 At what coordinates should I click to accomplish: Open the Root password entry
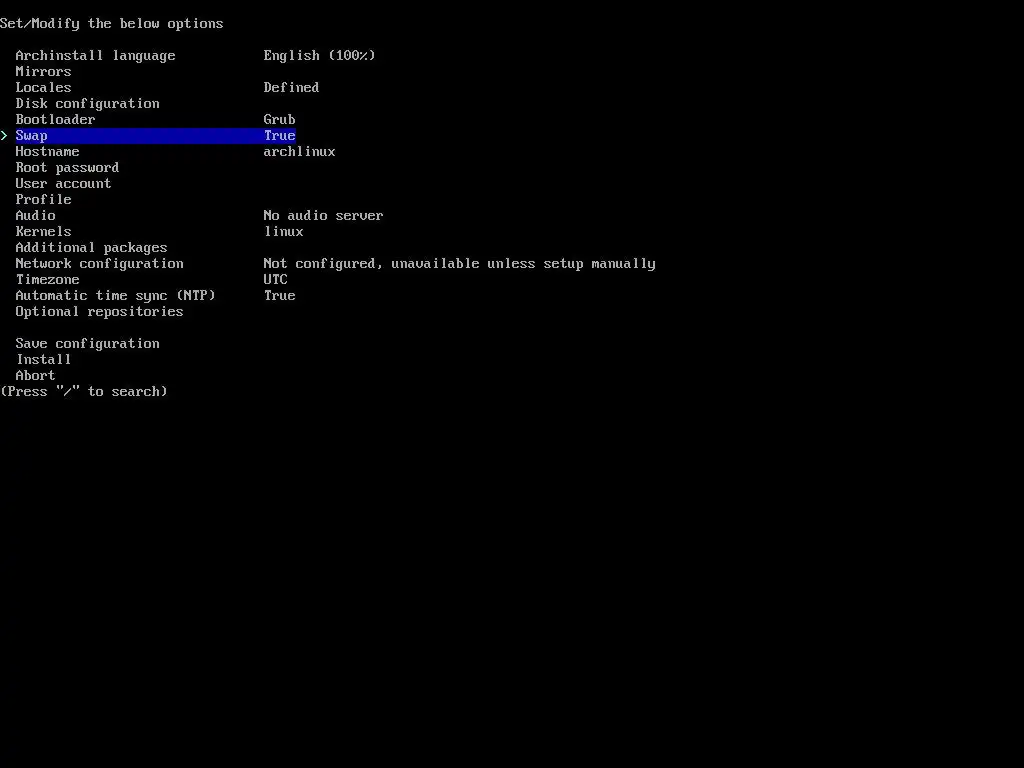67,168
